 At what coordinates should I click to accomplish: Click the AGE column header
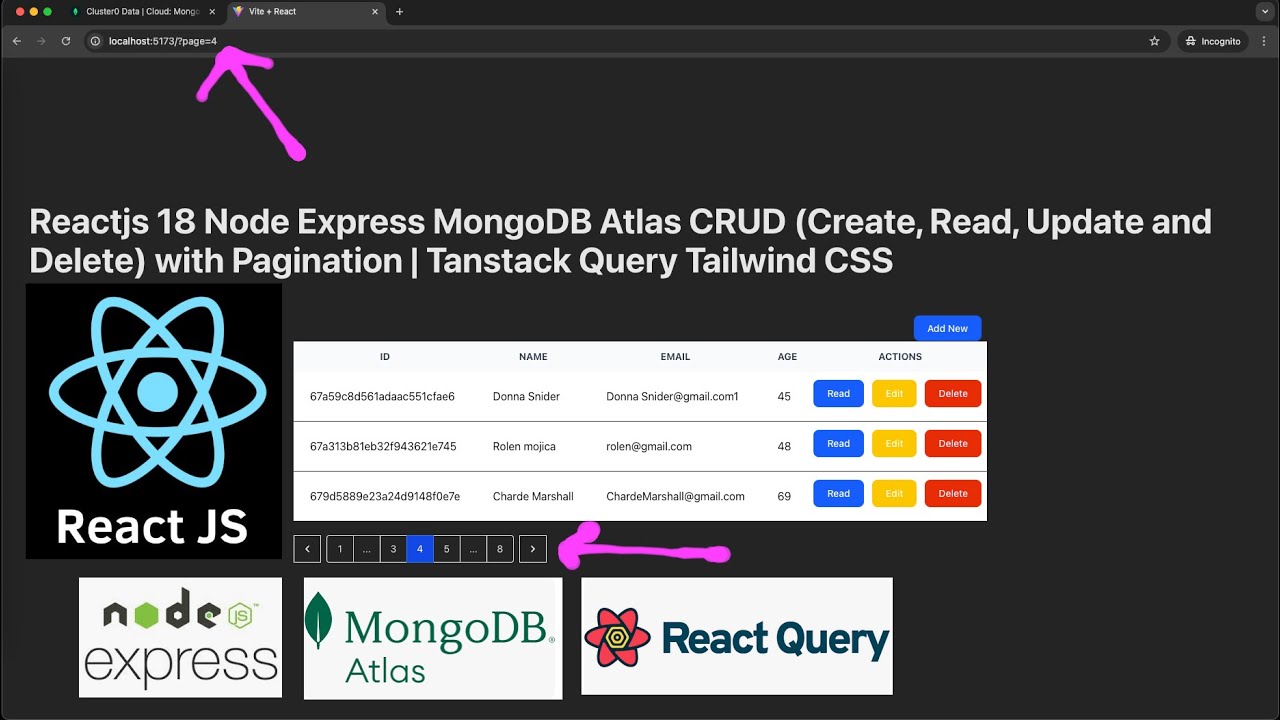[788, 357]
